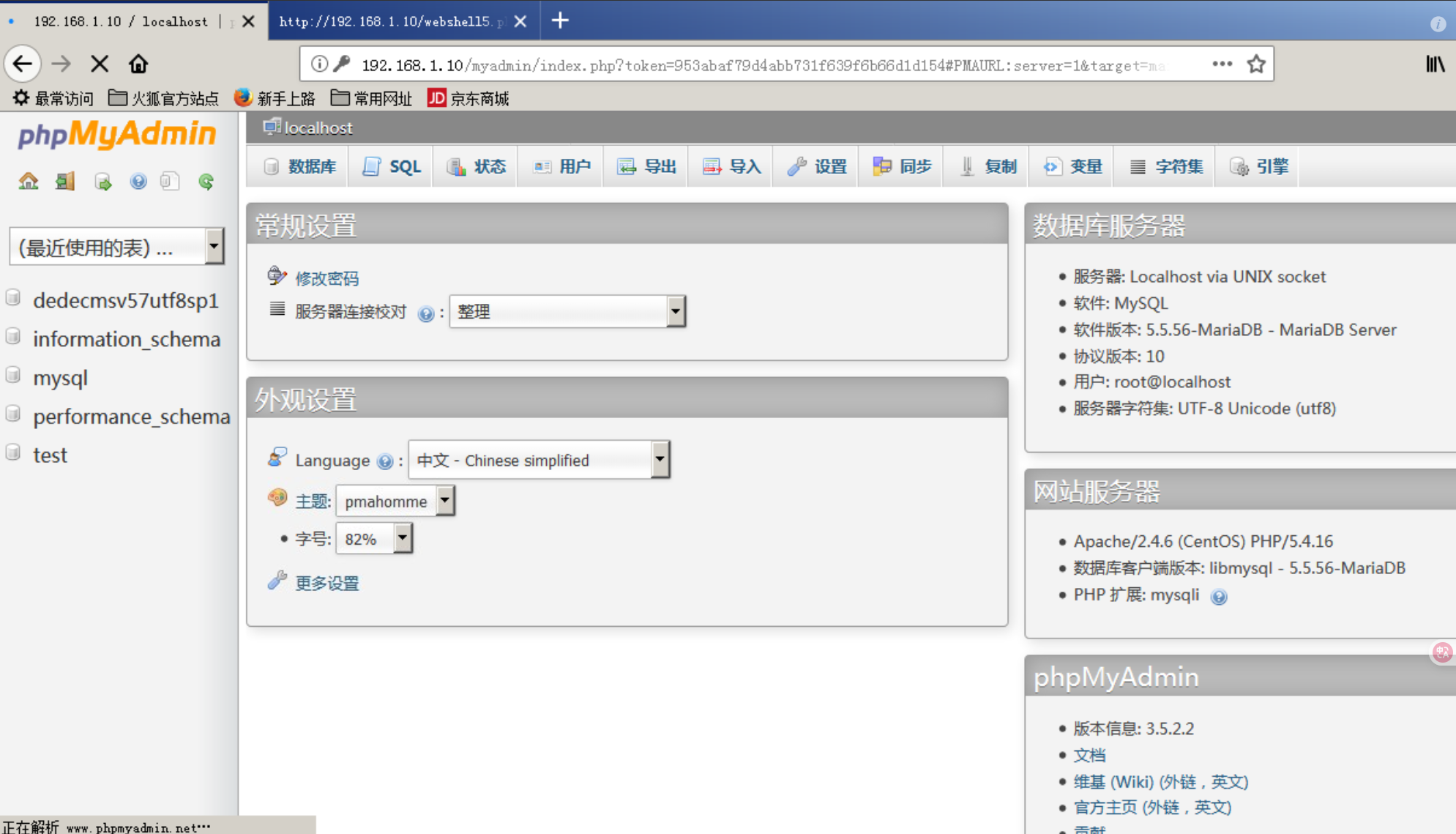Image resolution: width=1456 pixels, height=834 pixels.
Task: Open the 用户 users tab
Action: [561, 166]
